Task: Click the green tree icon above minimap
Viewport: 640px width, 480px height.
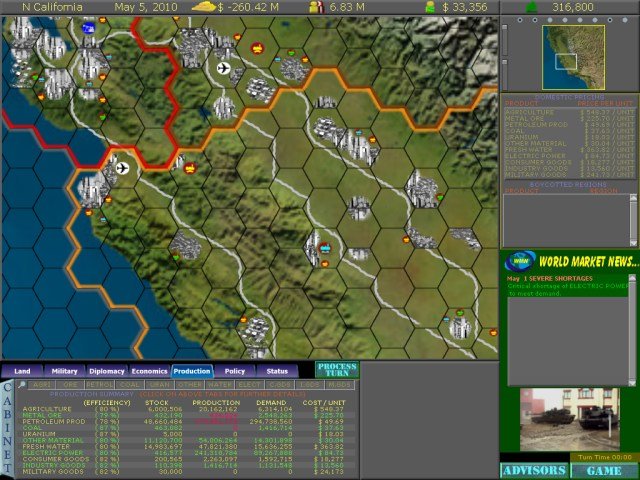Action: [530, 7]
